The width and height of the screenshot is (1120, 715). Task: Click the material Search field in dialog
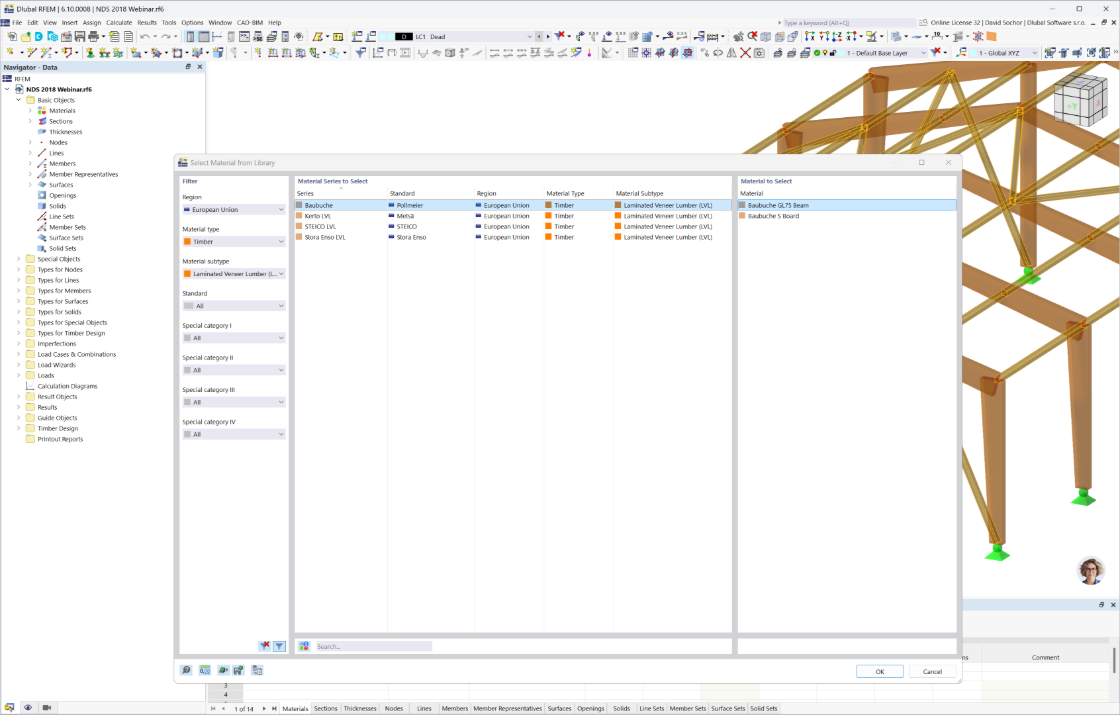(x=373, y=646)
